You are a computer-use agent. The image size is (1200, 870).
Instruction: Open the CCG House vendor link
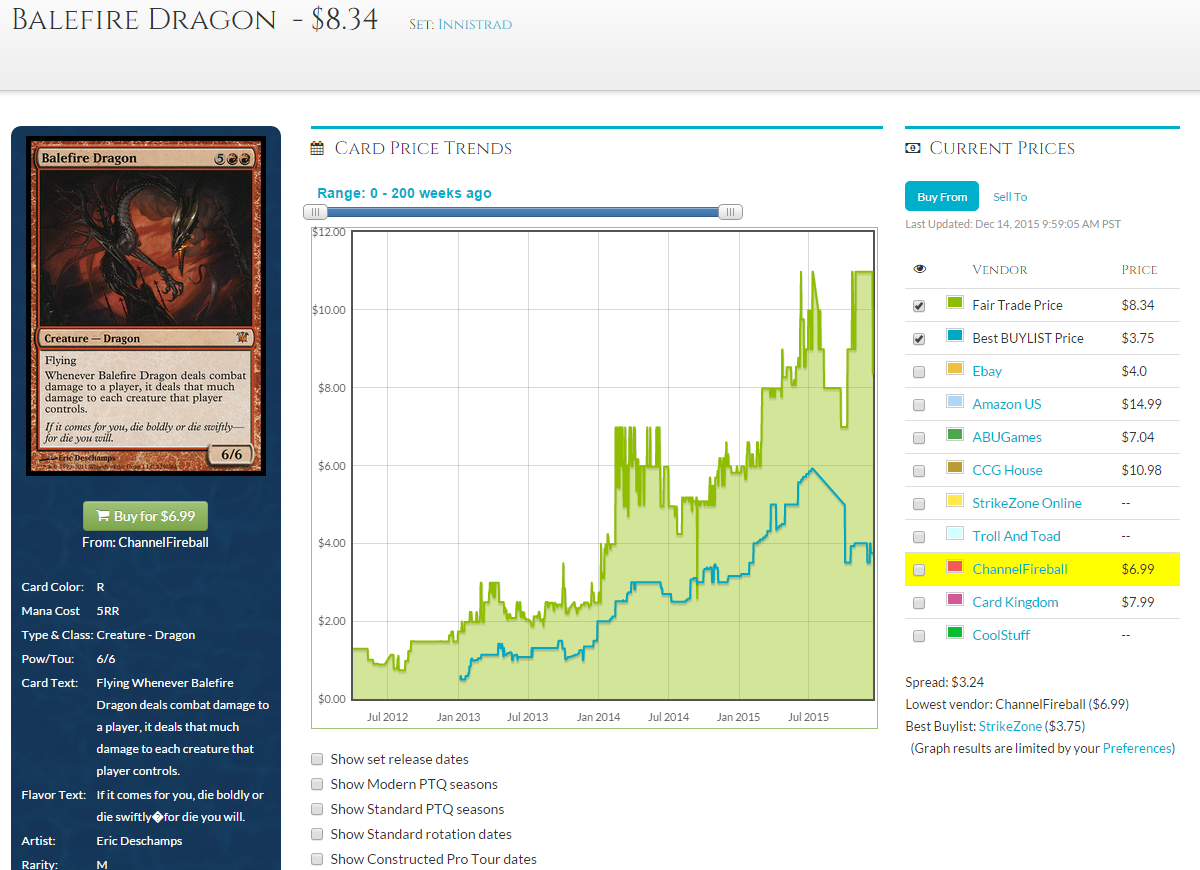coord(1007,470)
